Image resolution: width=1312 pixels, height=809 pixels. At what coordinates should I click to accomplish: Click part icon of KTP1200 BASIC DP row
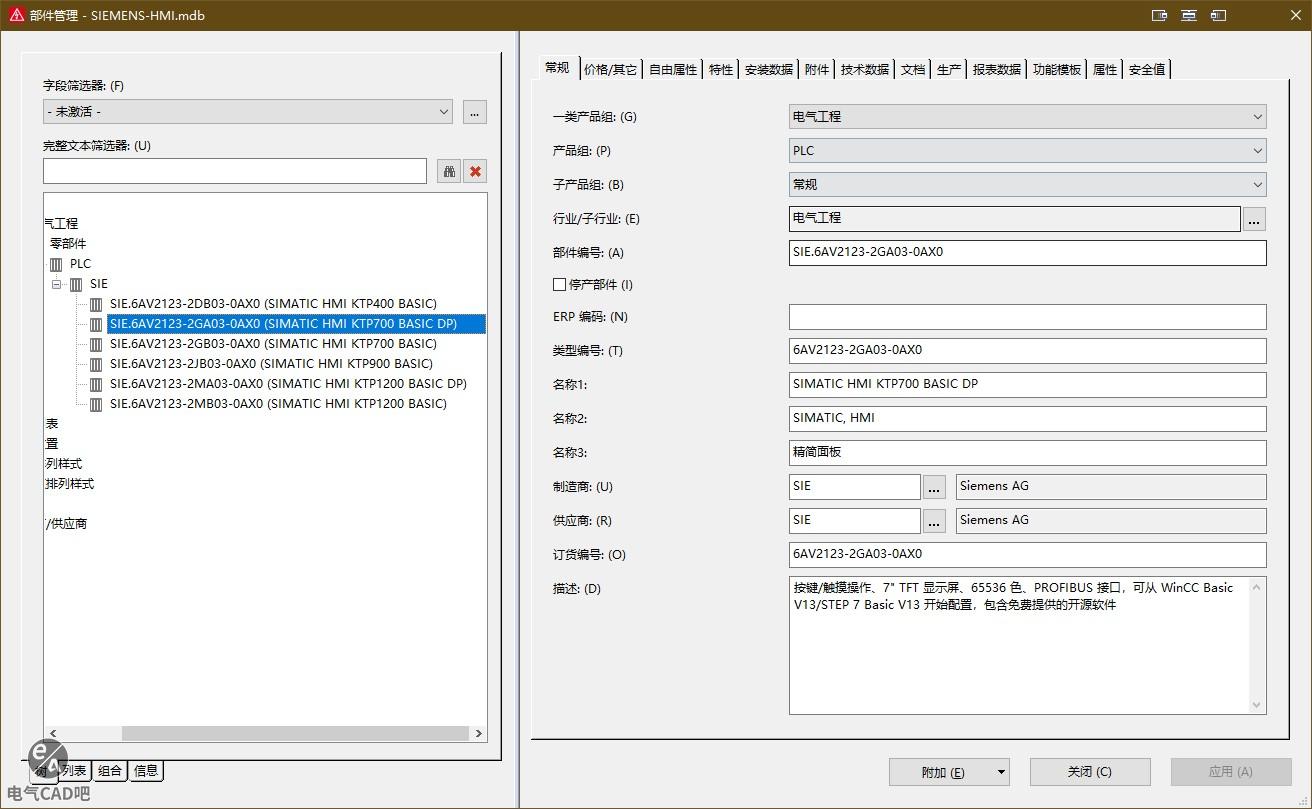[96, 384]
